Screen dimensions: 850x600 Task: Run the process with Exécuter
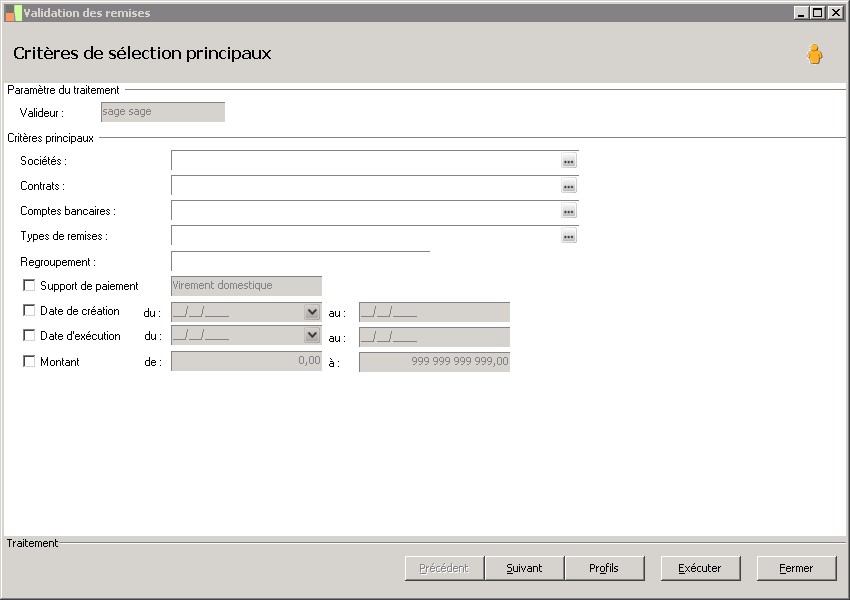pos(700,568)
